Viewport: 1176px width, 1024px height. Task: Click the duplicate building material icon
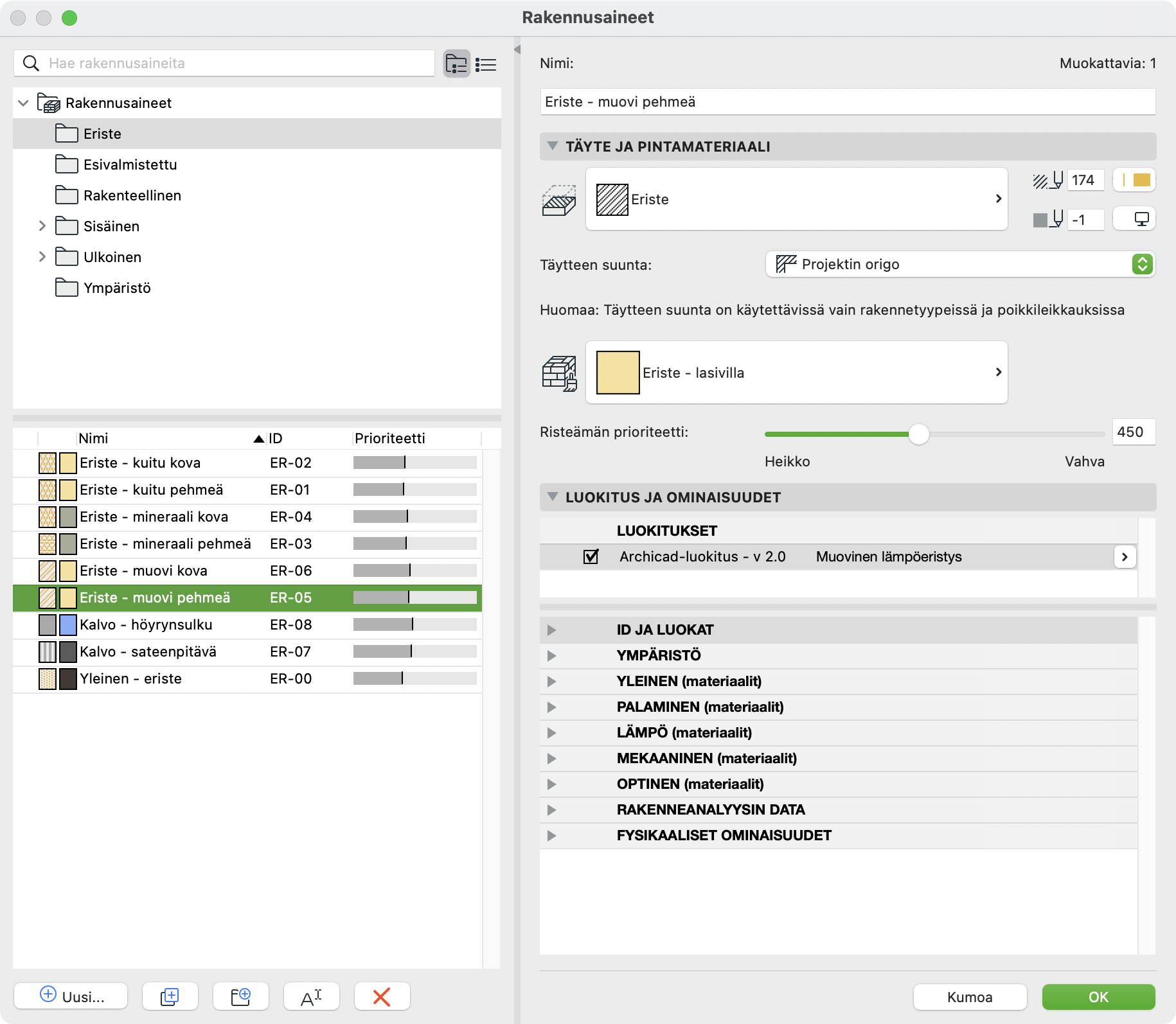170,996
